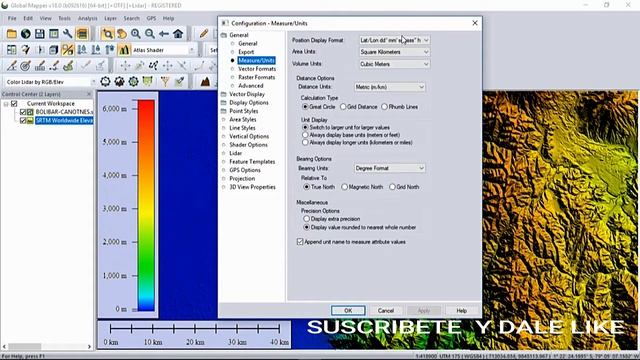Viewport: 640px width, 360px height.
Task: Save workspace using floppy disk icon
Action: (x=40, y=34)
